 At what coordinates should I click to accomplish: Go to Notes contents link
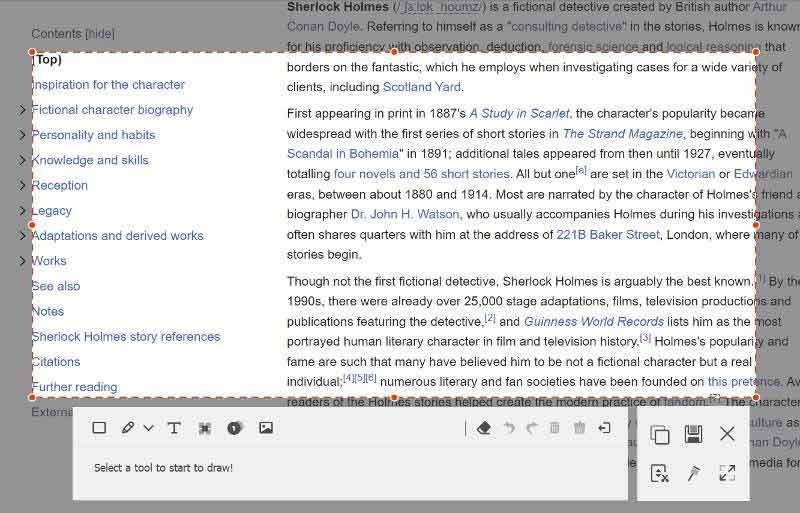48,311
